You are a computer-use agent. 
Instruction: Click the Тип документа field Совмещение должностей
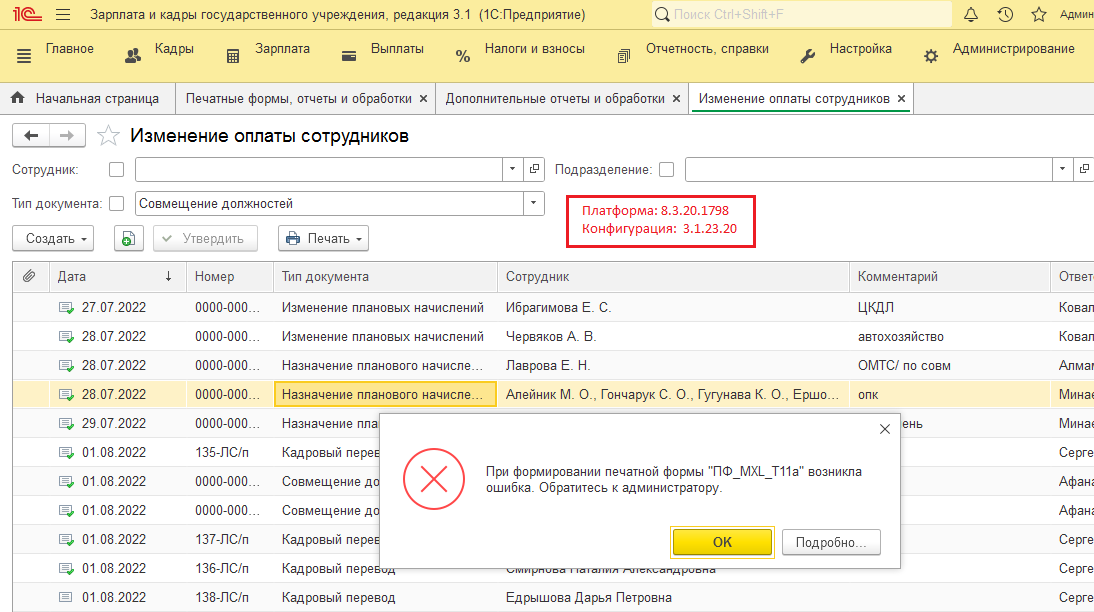pyautogui.click(x=329, y=203)
